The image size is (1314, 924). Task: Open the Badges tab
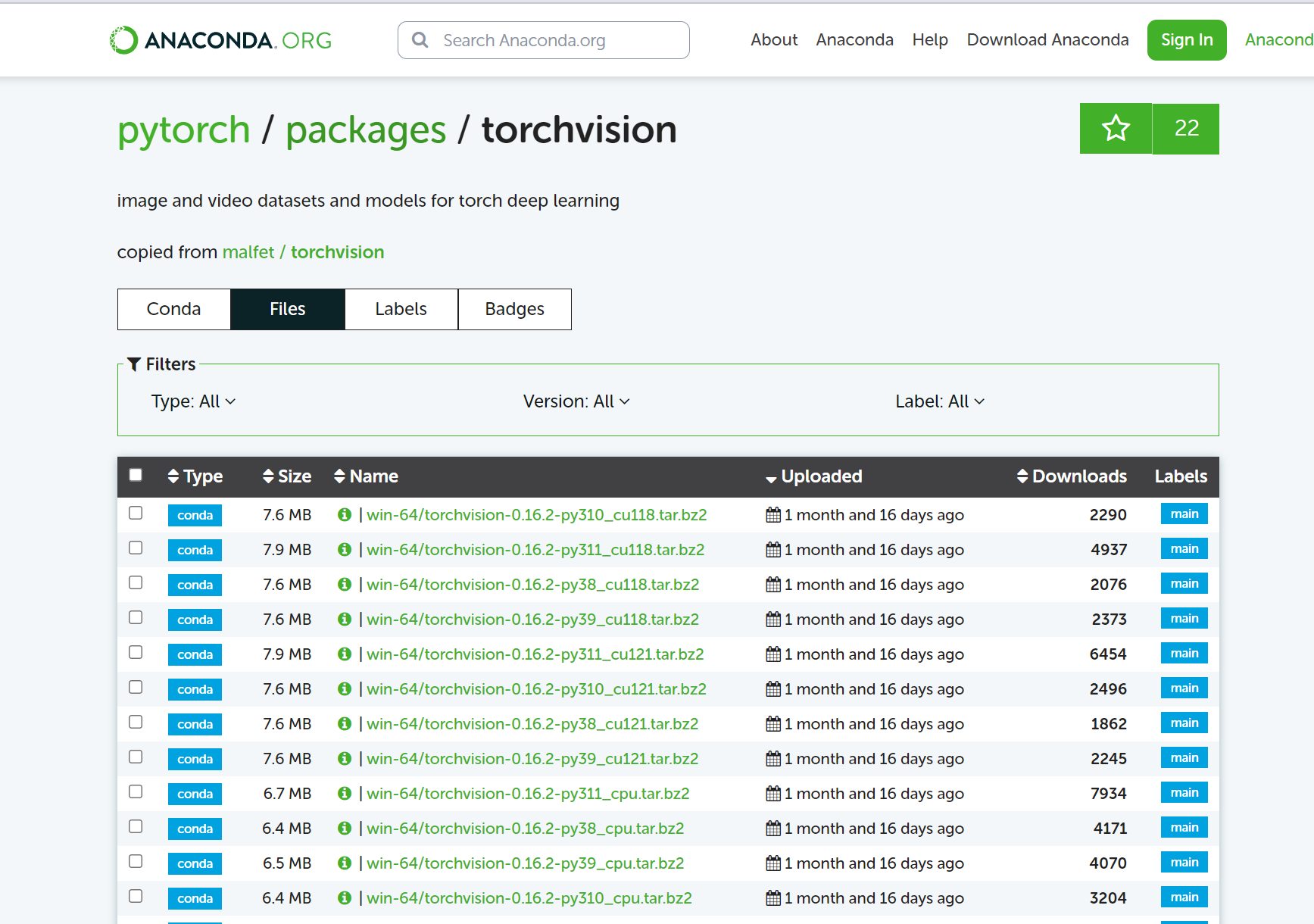[x=515, y=309]
